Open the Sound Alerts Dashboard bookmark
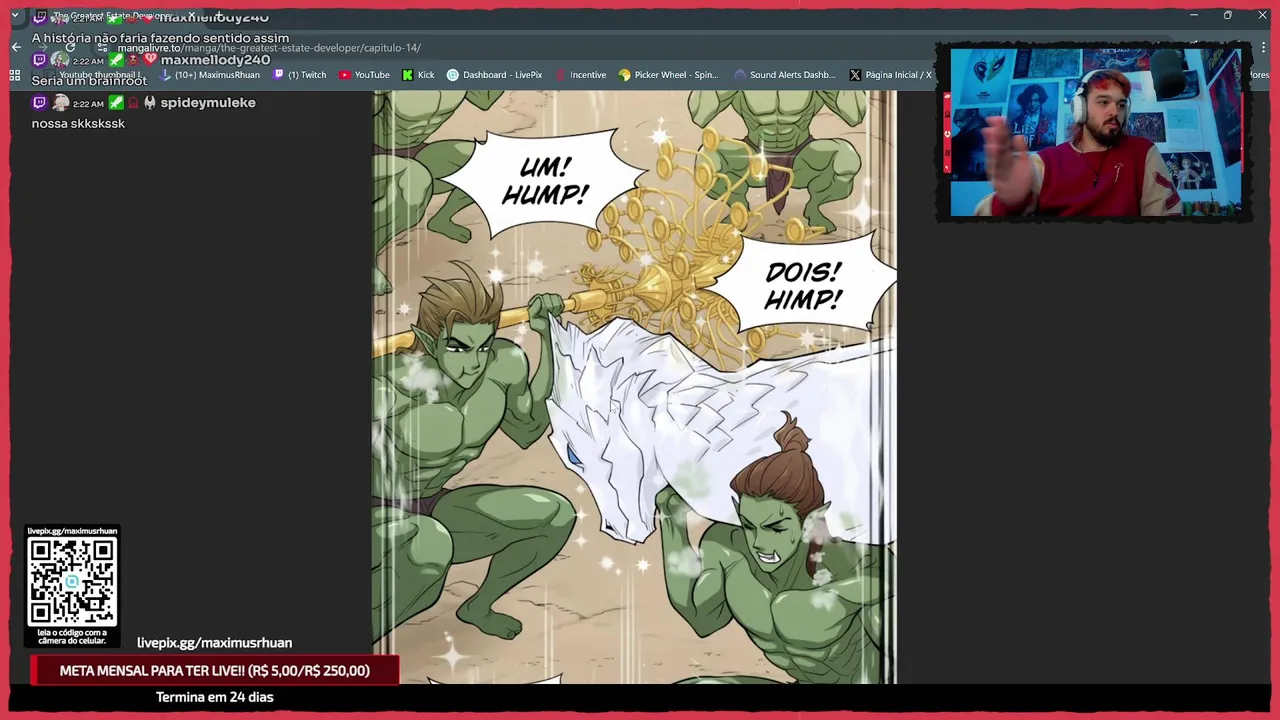This screenshot has height=720, width=1280. [785, 75]
